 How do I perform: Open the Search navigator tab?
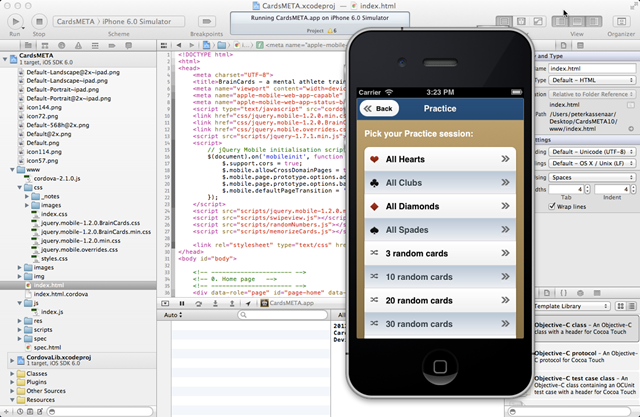point(62,45)
